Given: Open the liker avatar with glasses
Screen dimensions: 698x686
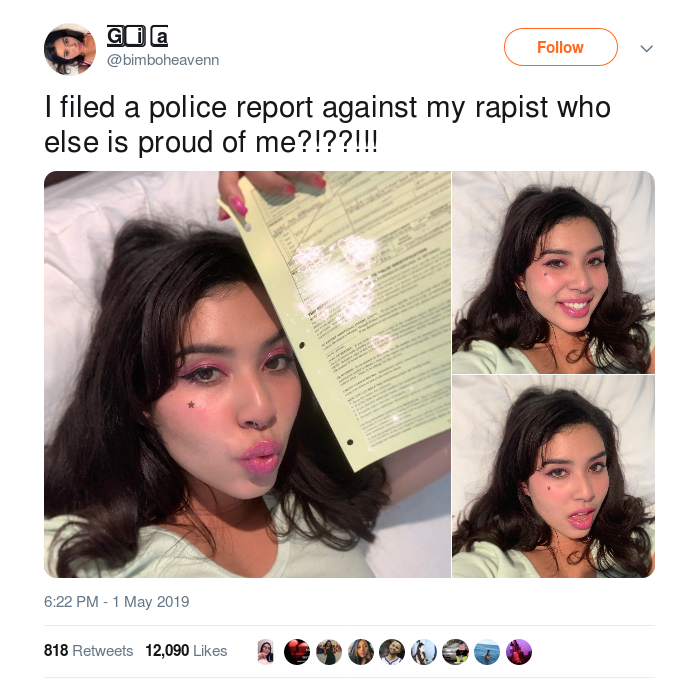Looking at the screenshot, I should click(x=265, y=652).
